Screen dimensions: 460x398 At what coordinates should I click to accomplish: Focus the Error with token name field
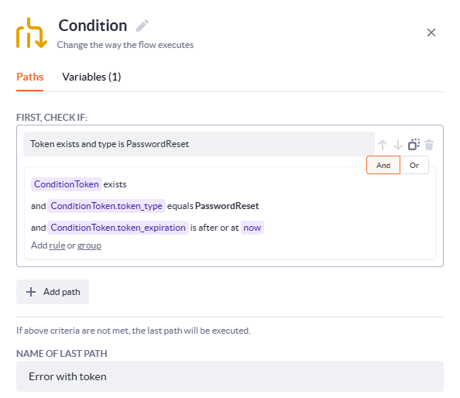pyautogui.click(x=230, y=376)
